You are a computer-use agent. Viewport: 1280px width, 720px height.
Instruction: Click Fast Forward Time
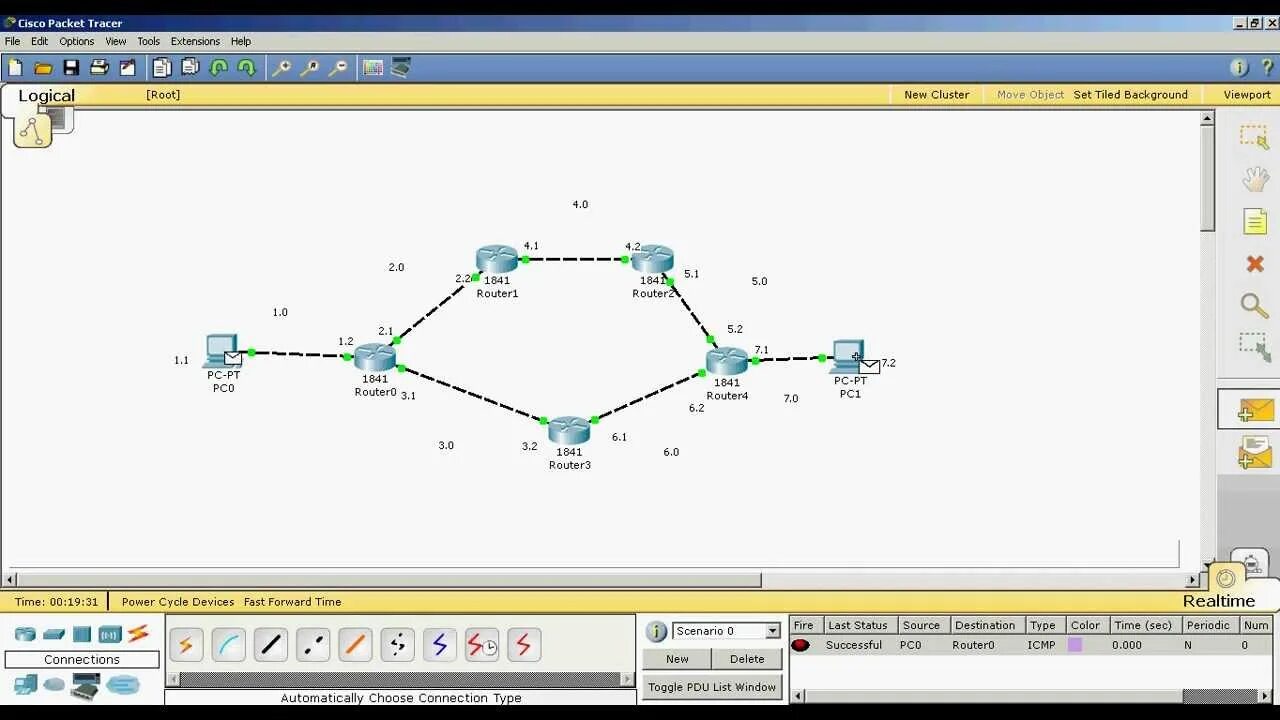tap(293, 602)
